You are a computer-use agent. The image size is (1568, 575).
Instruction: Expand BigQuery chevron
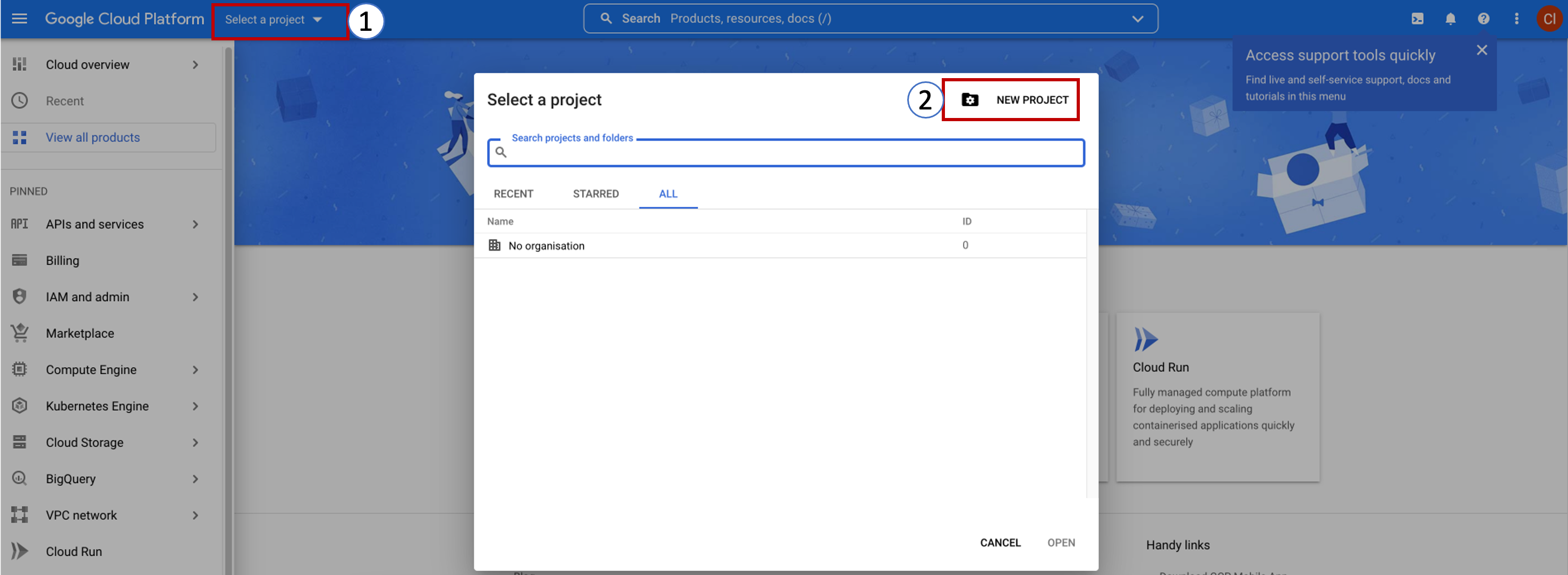pos(195,479)
